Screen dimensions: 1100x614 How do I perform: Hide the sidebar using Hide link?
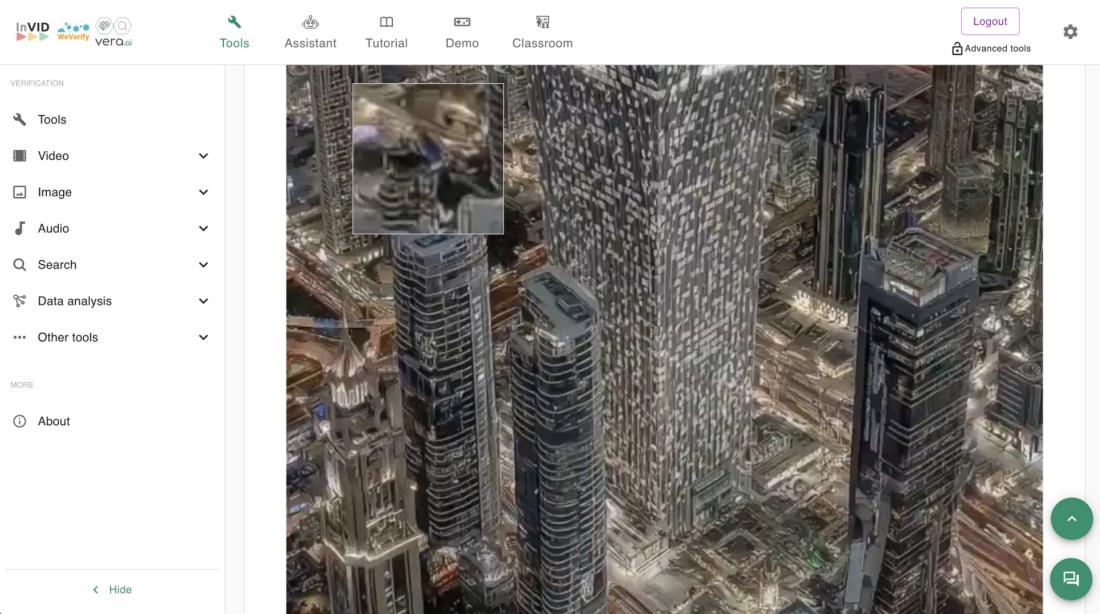[112, 590]
